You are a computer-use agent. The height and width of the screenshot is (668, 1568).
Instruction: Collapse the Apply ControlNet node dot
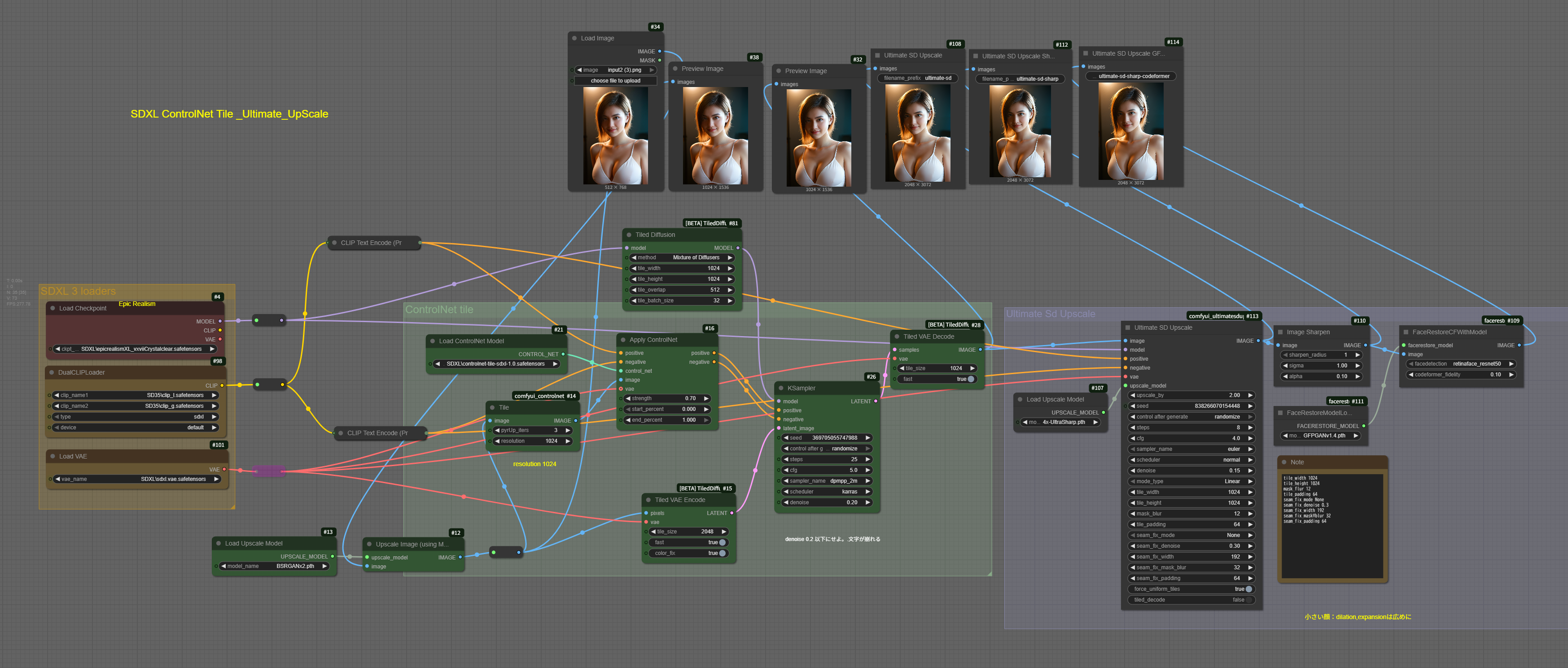tap(623, 340)
